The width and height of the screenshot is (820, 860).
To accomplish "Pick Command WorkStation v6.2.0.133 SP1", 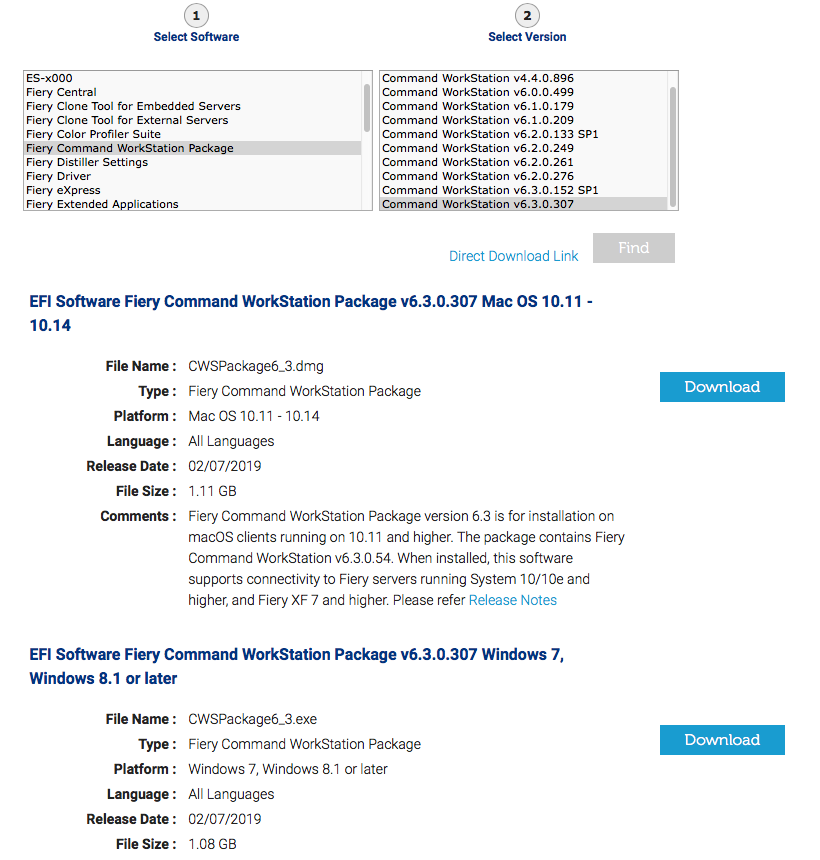I will [x=490, y=134].
